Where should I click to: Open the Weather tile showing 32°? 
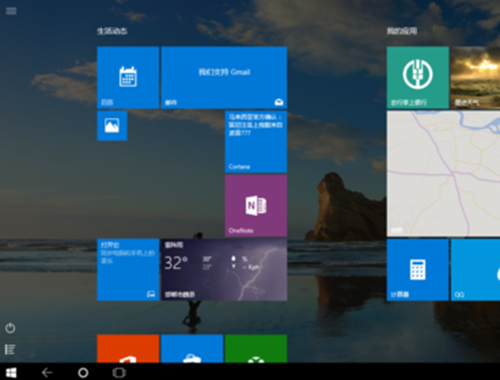coord(224,270)
